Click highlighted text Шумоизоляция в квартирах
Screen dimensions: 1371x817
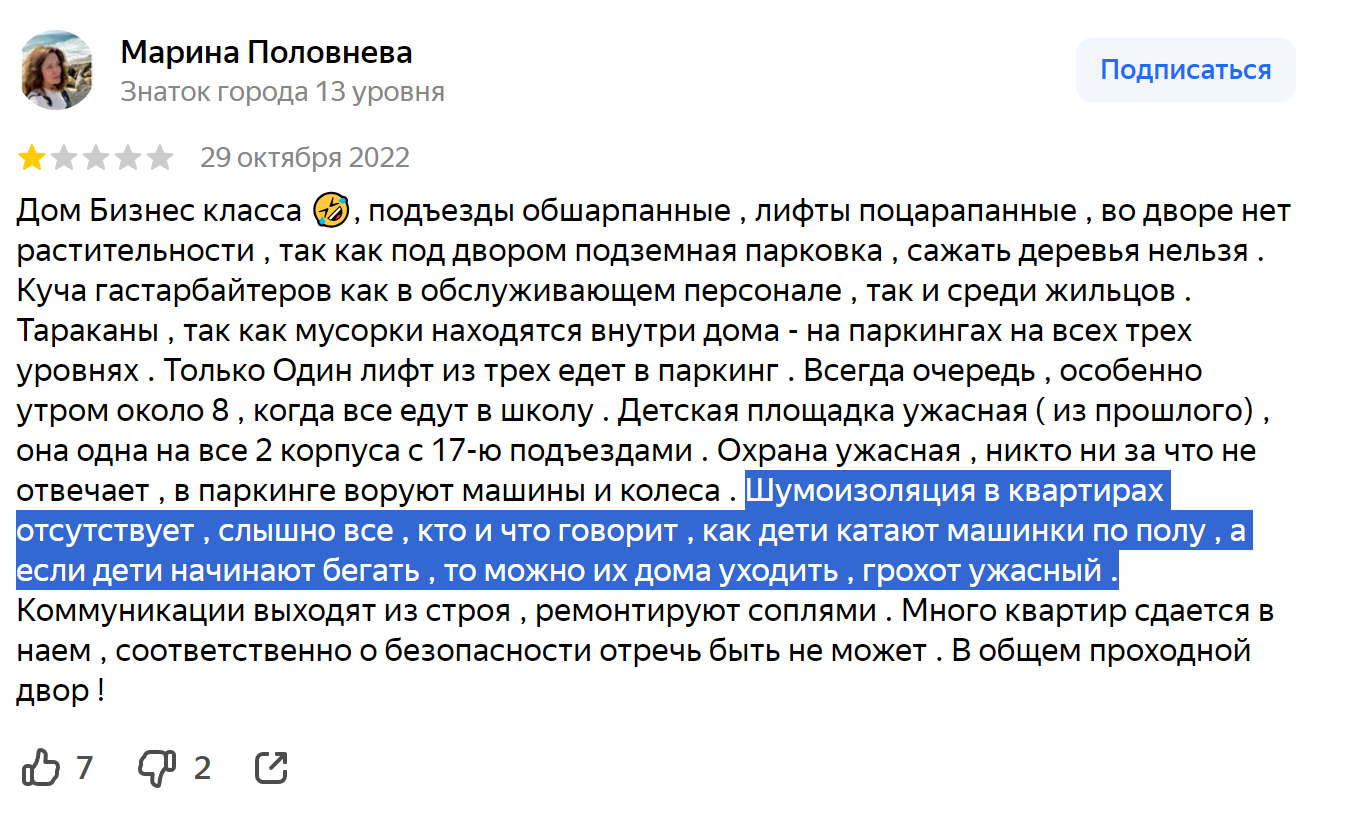click(x=956, y=492)
